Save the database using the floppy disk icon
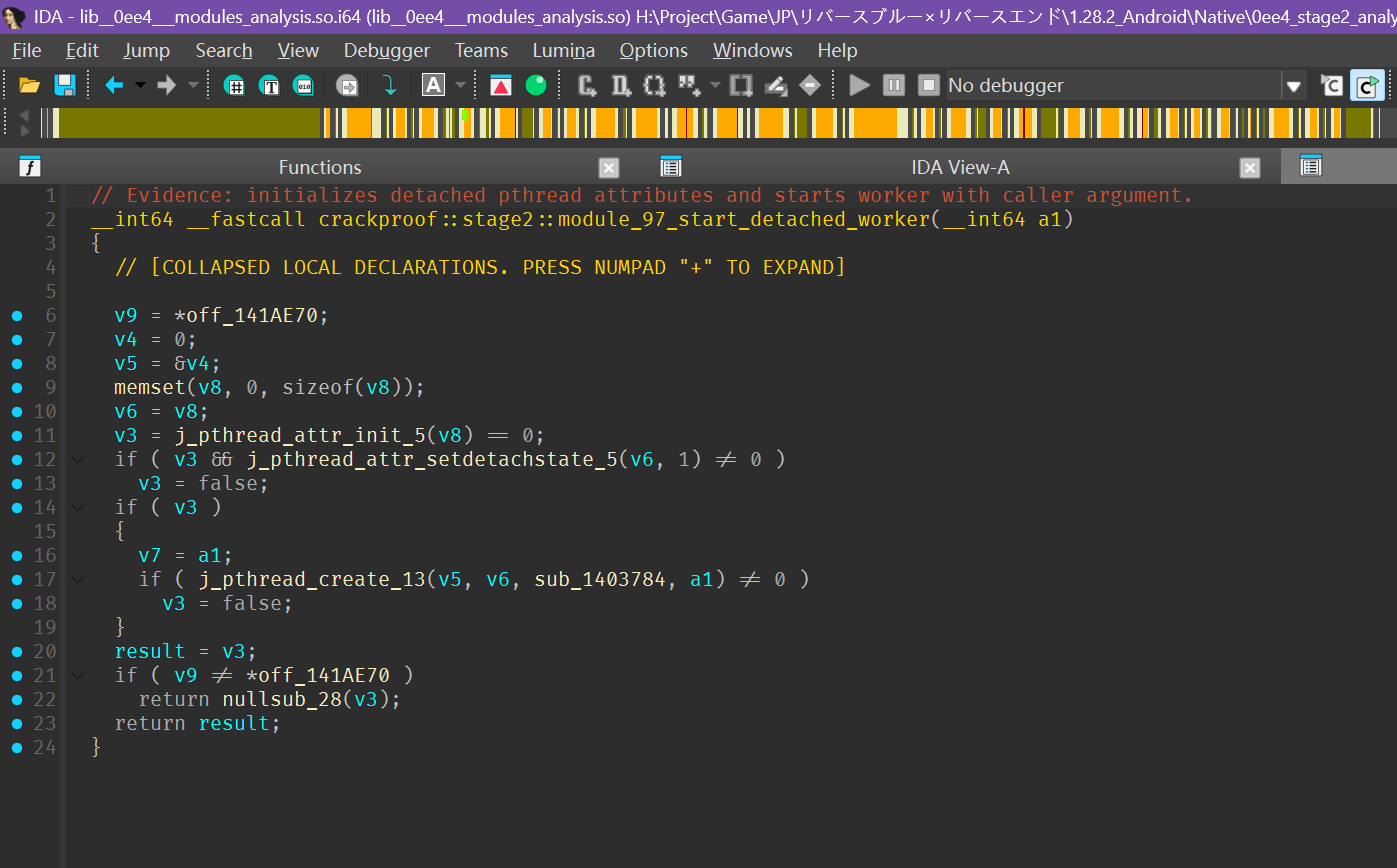1397x868 pixels. [64, 86]
